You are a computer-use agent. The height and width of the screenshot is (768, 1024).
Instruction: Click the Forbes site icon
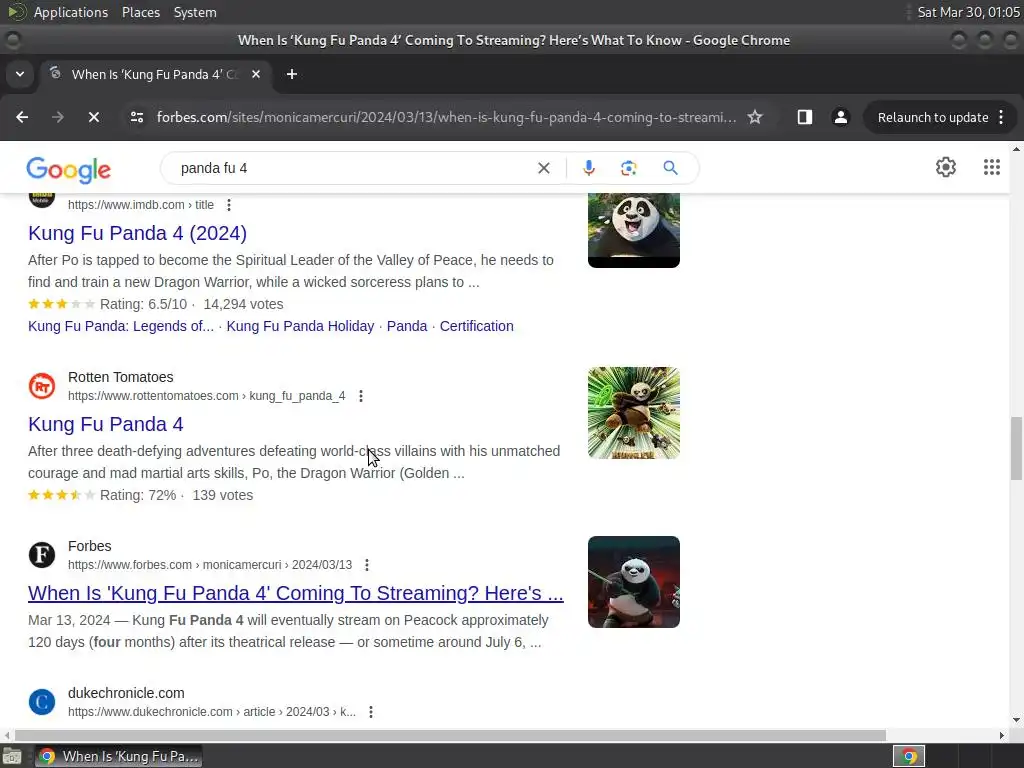42,555
